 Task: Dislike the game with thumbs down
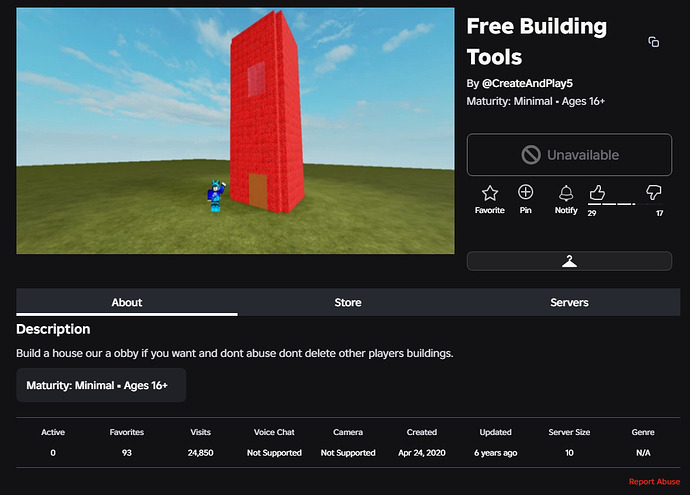click(x=653, y=192)
